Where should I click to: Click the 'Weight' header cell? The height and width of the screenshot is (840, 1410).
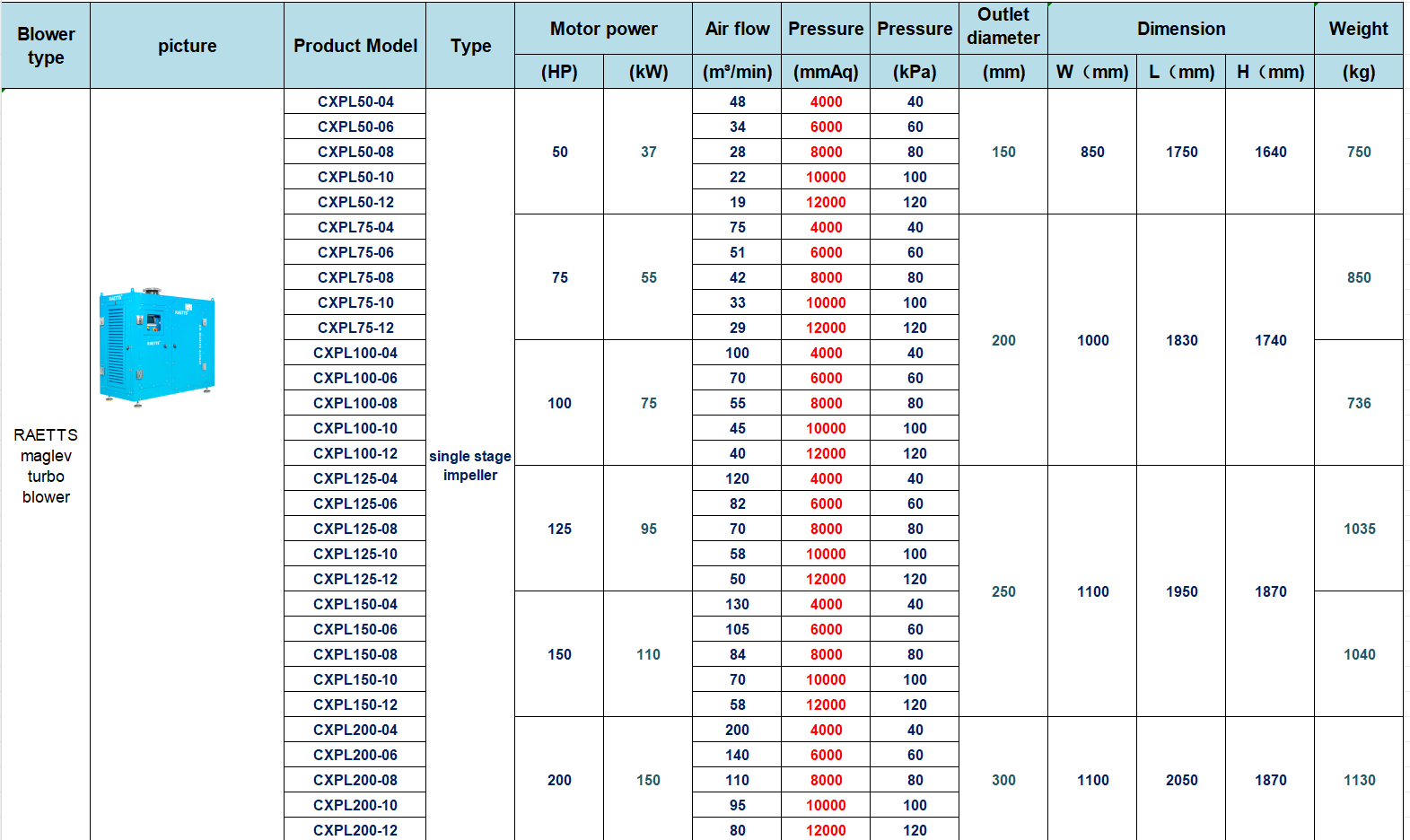1359,29
